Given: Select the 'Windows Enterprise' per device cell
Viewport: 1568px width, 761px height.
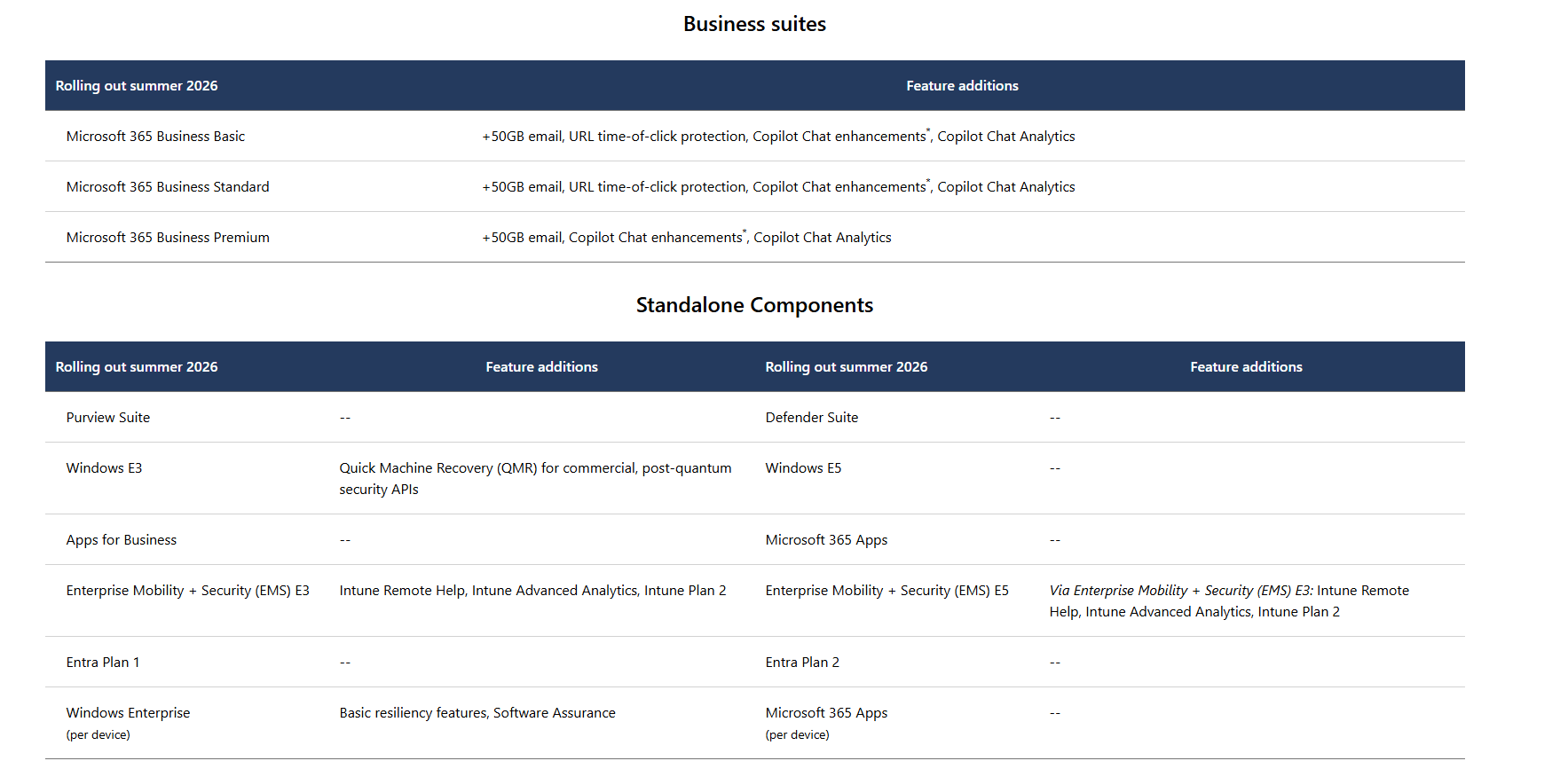Looking at the screenshot, I should point(128,723).
